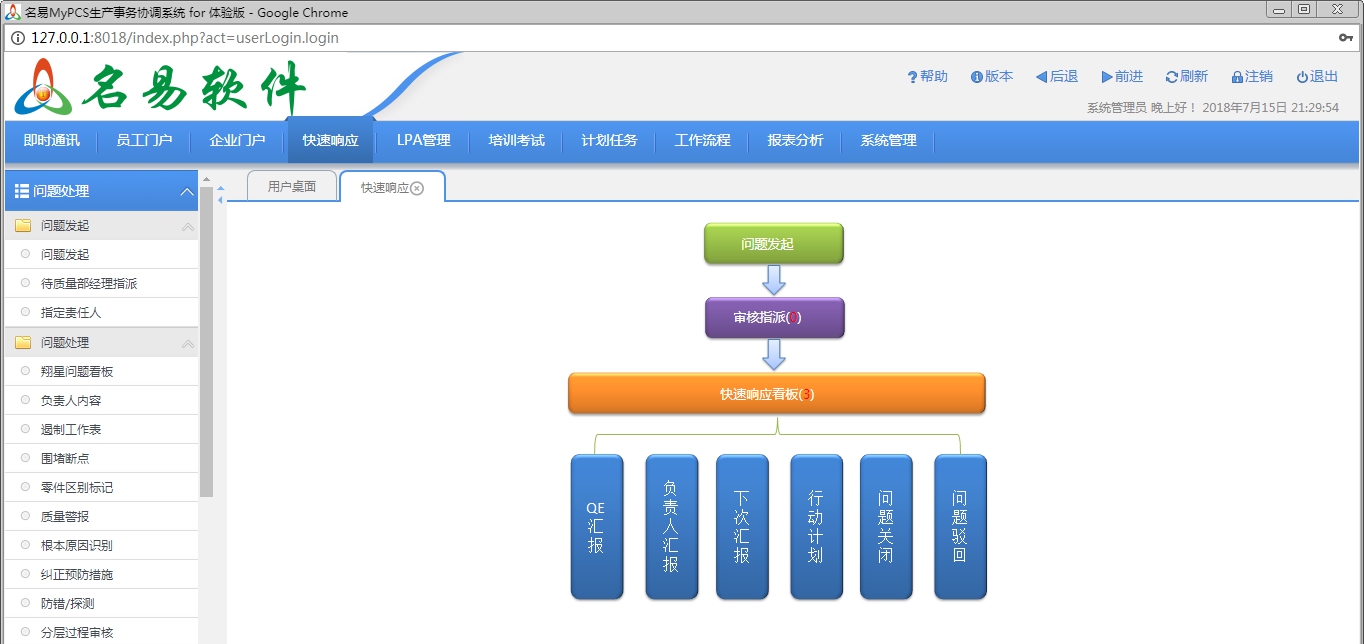
Task: Click the purple 审核指派 flowchart button
Action: pos(775,318)
